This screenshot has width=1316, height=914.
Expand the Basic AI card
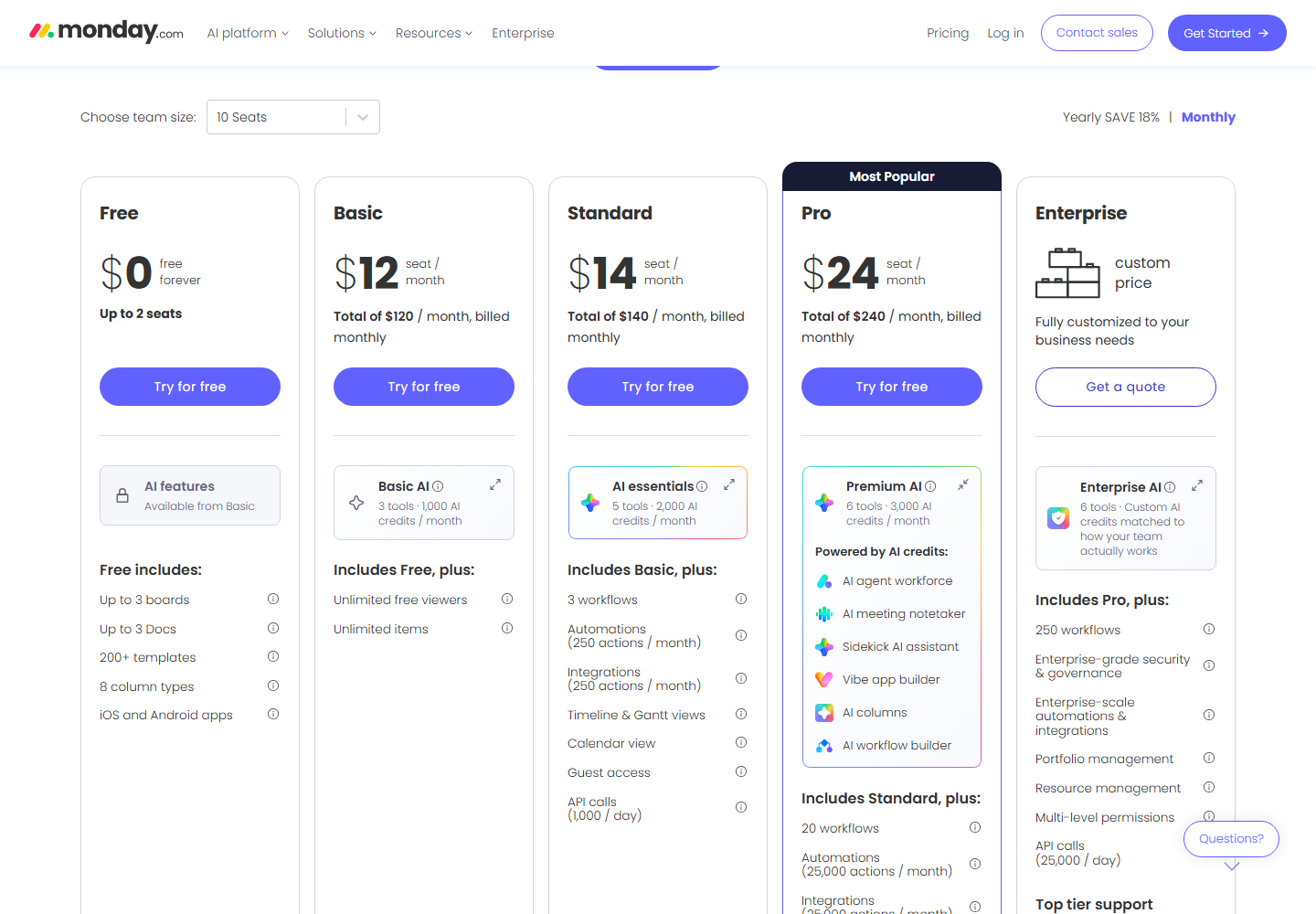point(495,484)
